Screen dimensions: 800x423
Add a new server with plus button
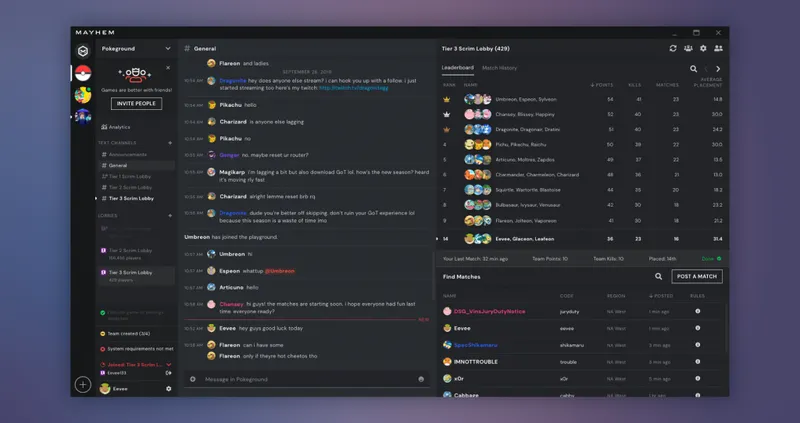83,384
